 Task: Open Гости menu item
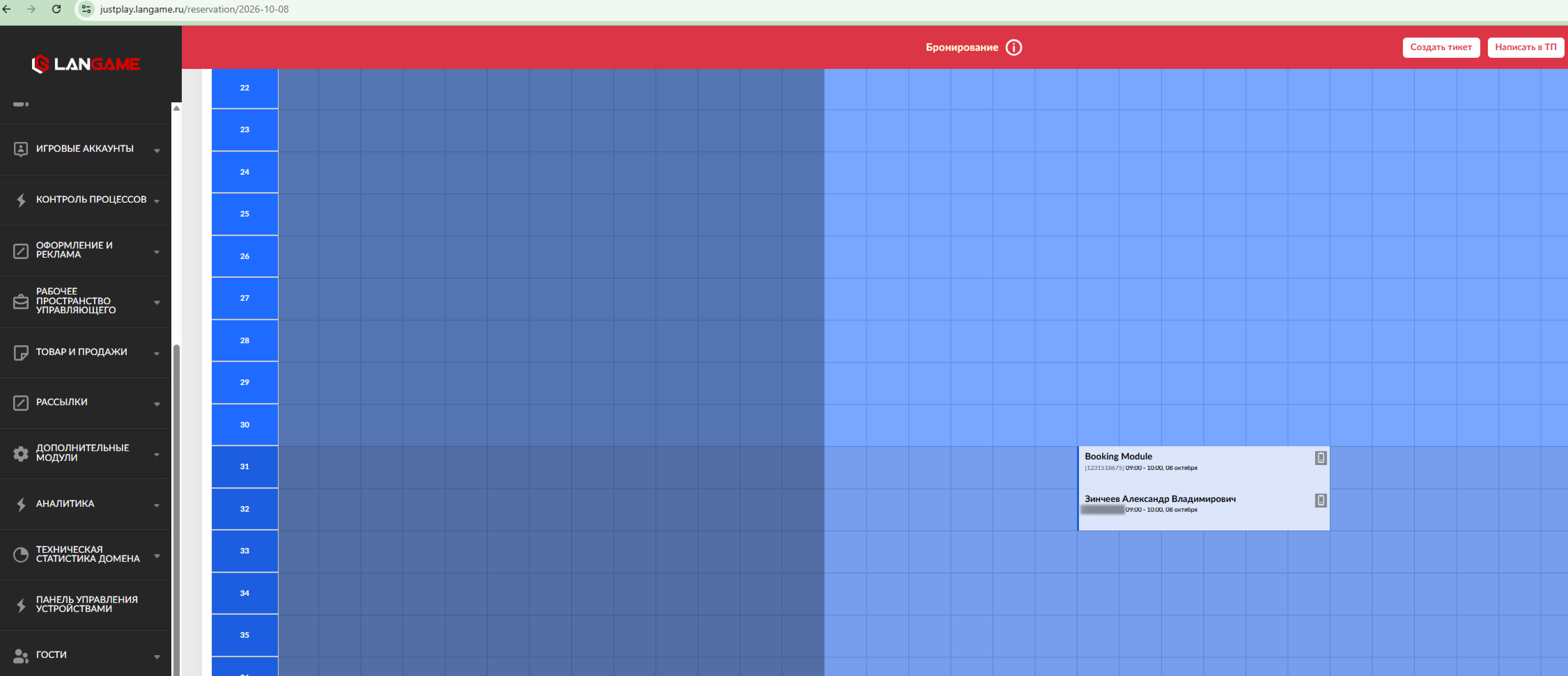85,655
